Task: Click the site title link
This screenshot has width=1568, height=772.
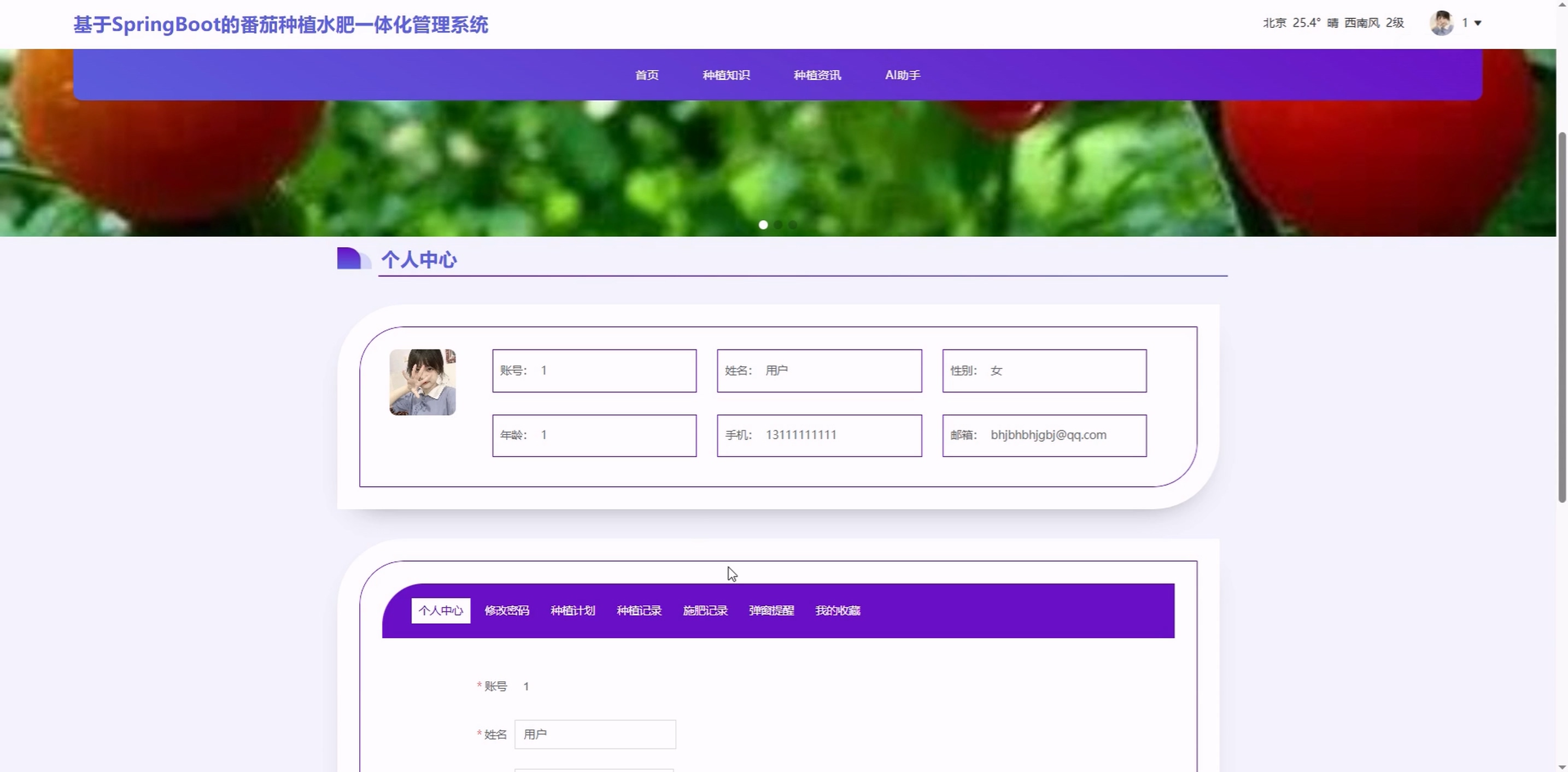Action: pyautogui.click(x=280, y=25)
